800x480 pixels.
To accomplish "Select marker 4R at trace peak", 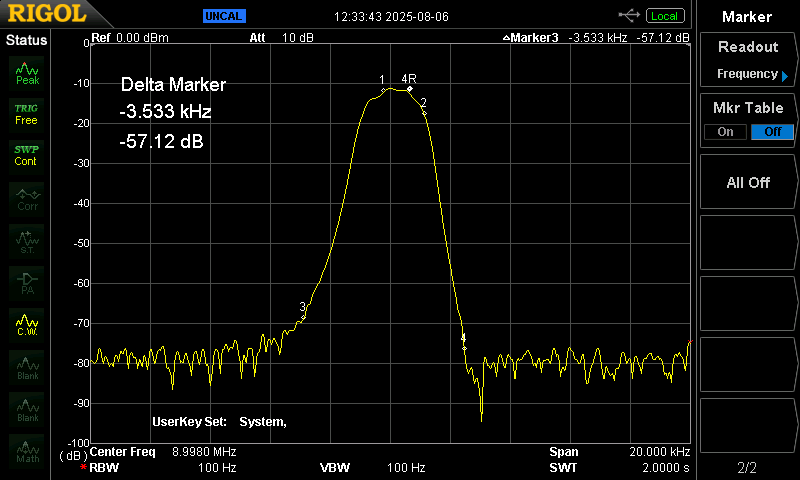I will pos(409,88).
